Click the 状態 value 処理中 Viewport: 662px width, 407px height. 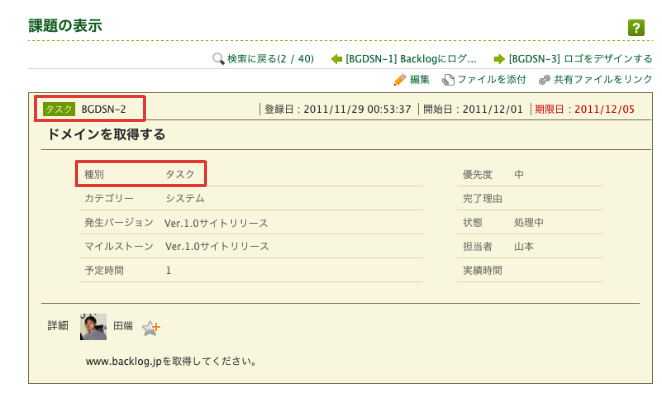529,222
